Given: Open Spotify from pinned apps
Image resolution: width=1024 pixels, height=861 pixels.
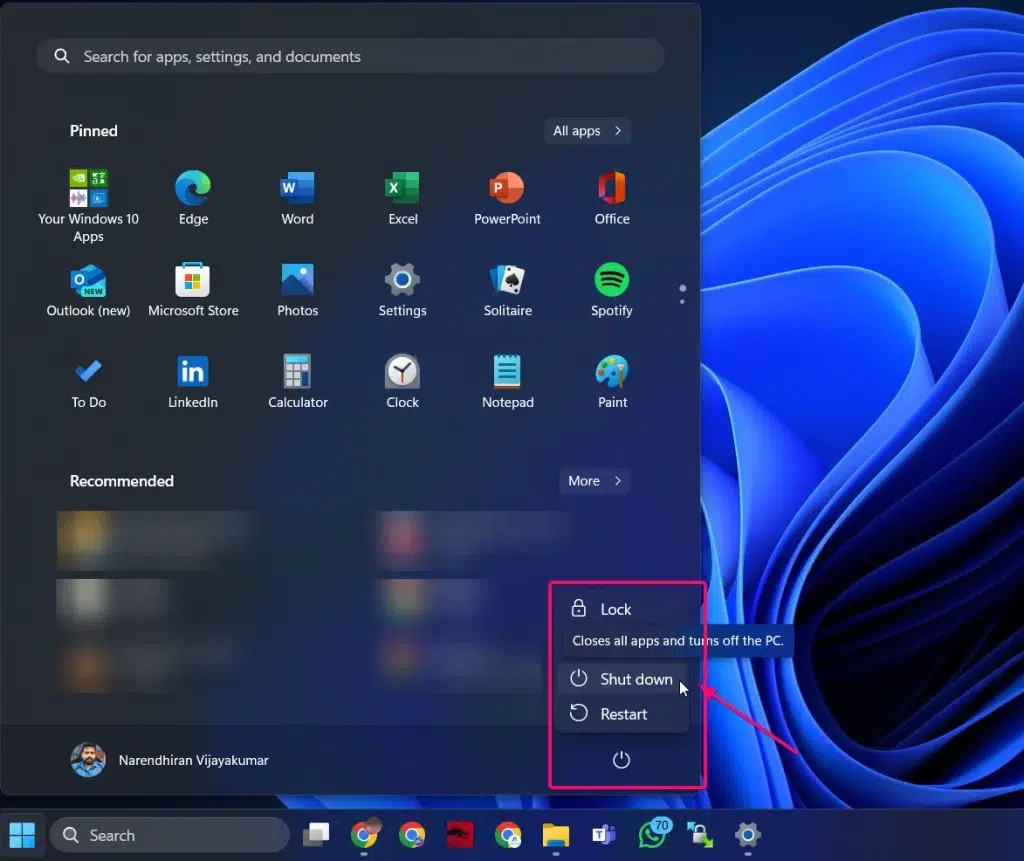Looking at the screenshot, I should coord(612,289).
